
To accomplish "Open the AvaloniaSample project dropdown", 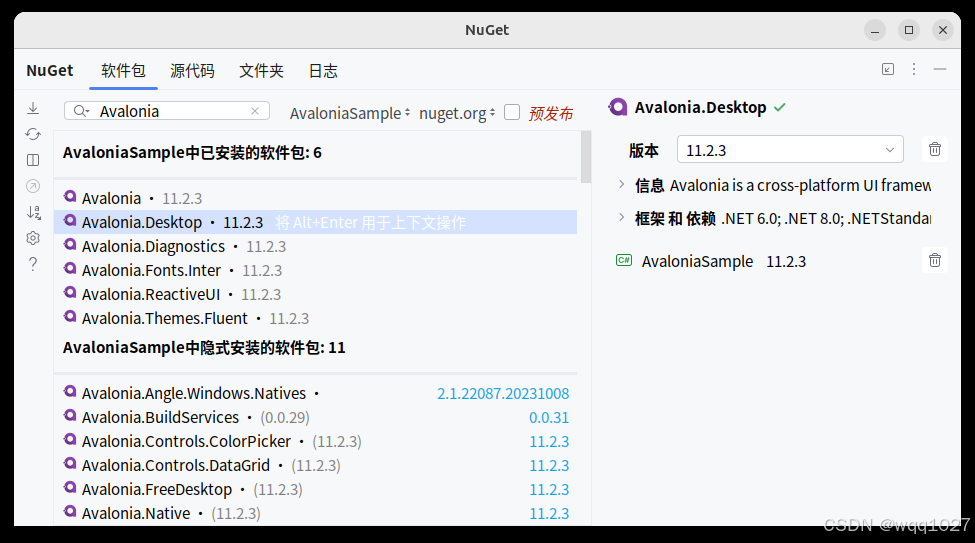I will click(x=350, y=113).
